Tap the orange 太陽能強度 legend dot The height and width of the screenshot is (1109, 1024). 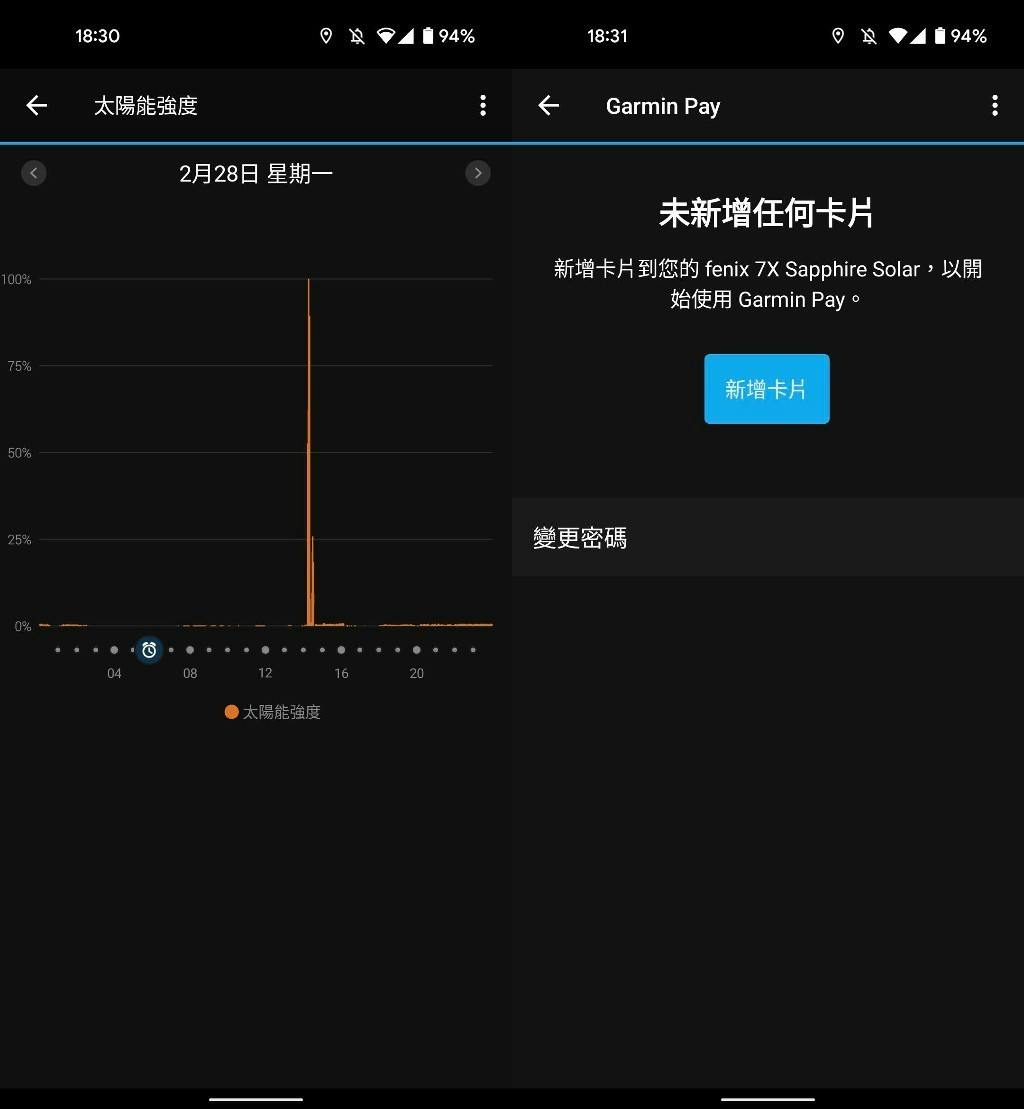click(231, 712)
